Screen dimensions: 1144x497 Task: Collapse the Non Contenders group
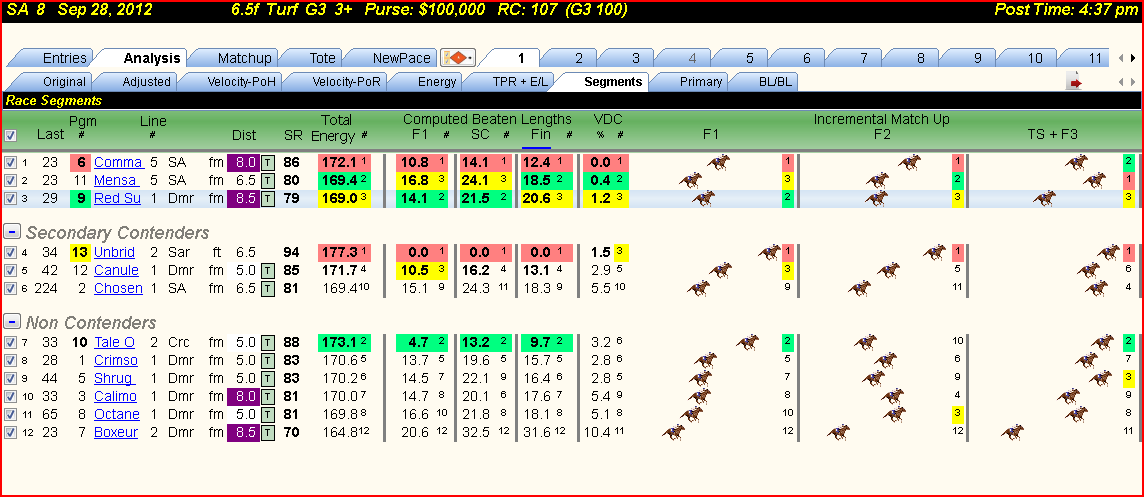click(12, 322)
